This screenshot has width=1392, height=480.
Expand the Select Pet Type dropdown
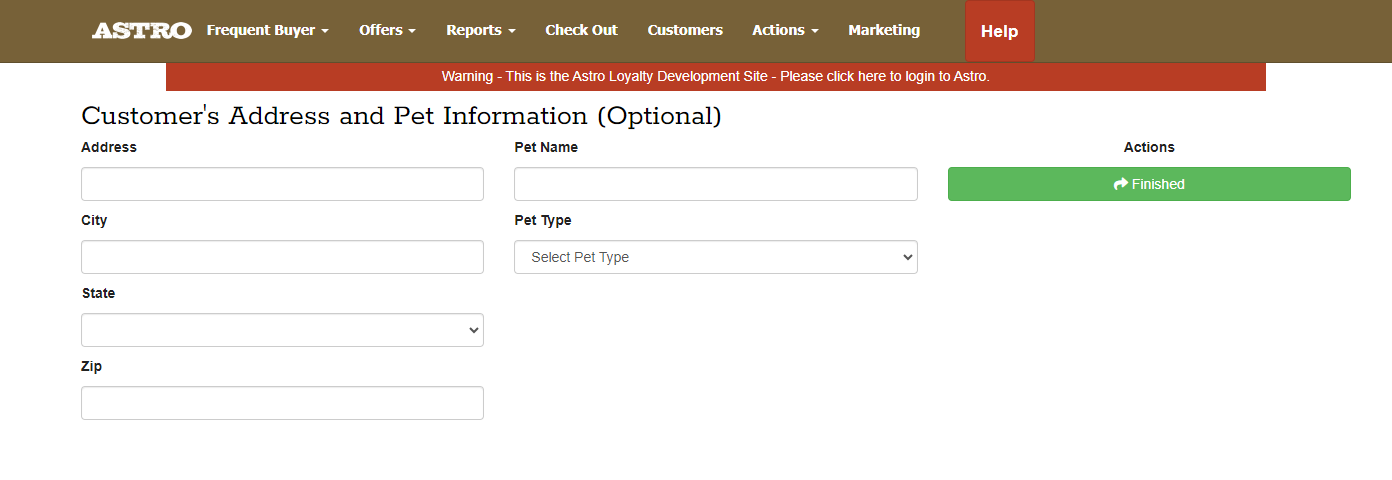715,257
